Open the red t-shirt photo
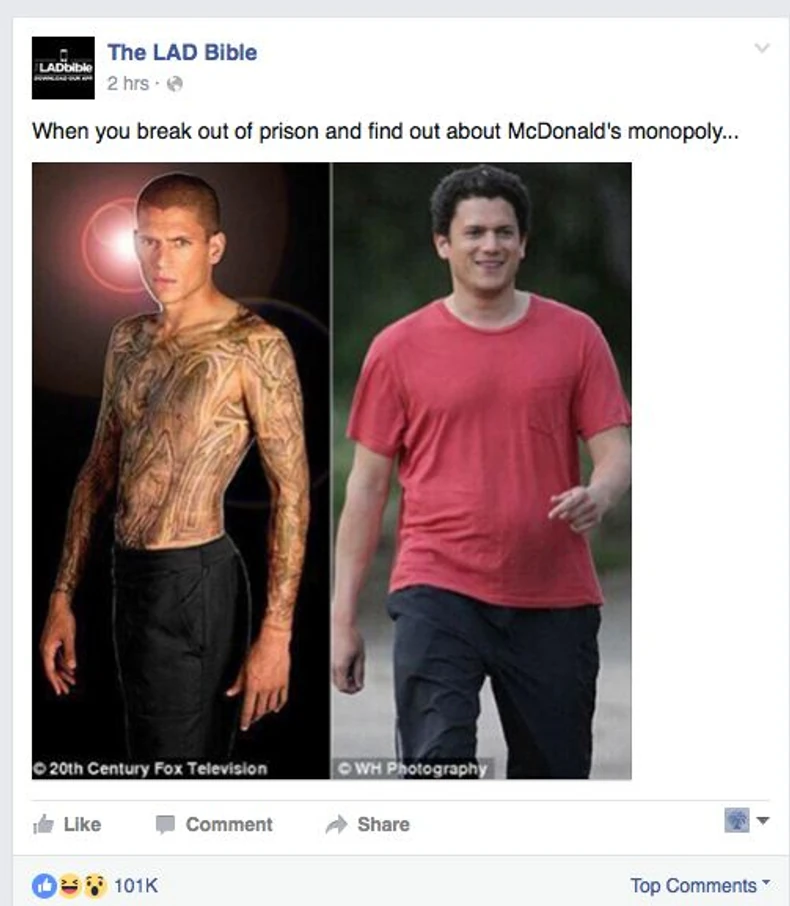The image size is (790, 906). pos(481,471)
